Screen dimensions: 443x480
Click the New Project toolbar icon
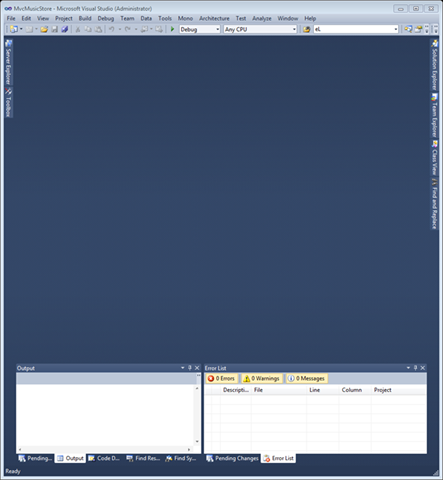14,29
